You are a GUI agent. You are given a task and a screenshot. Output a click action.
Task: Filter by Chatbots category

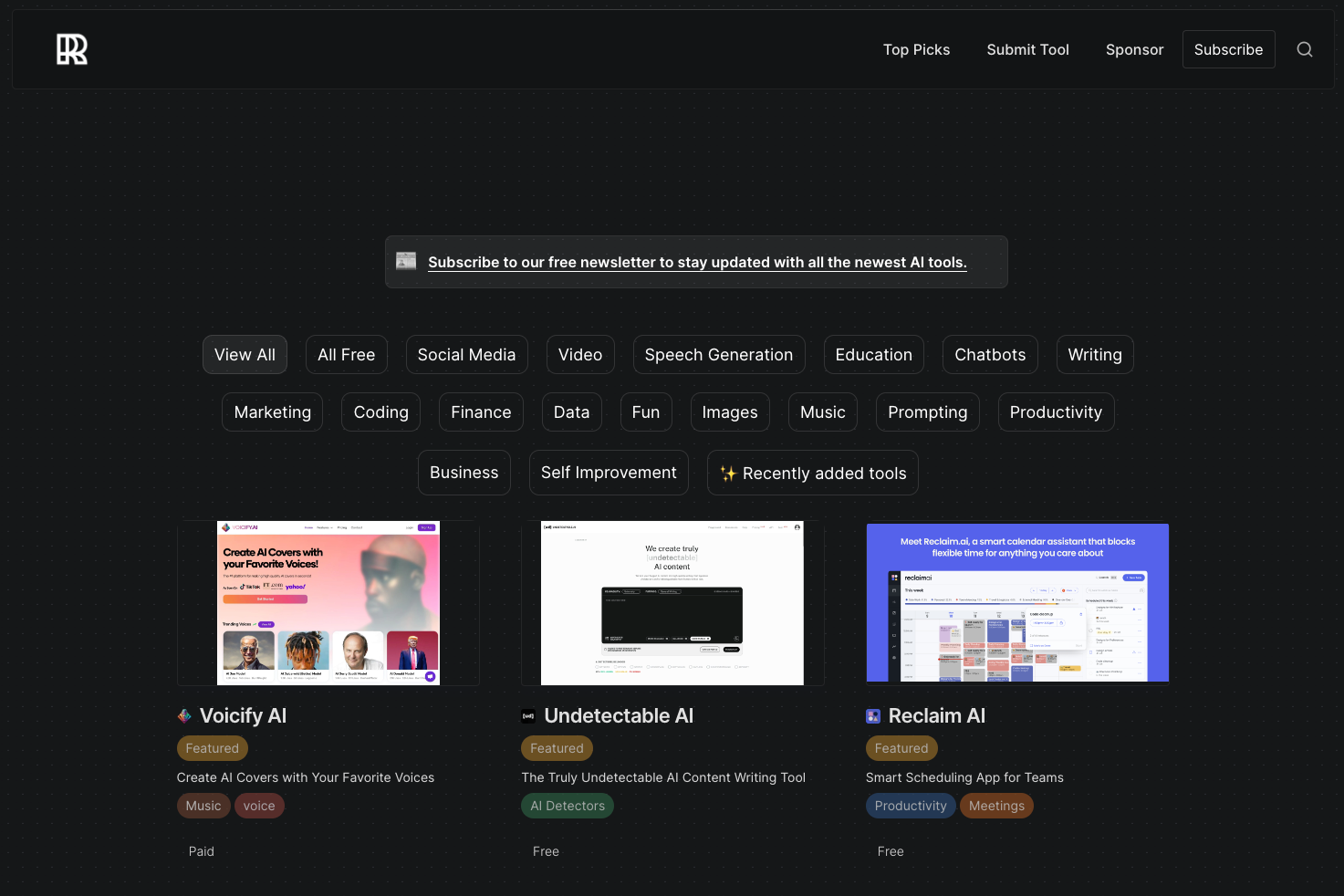(x=990, y=355)
